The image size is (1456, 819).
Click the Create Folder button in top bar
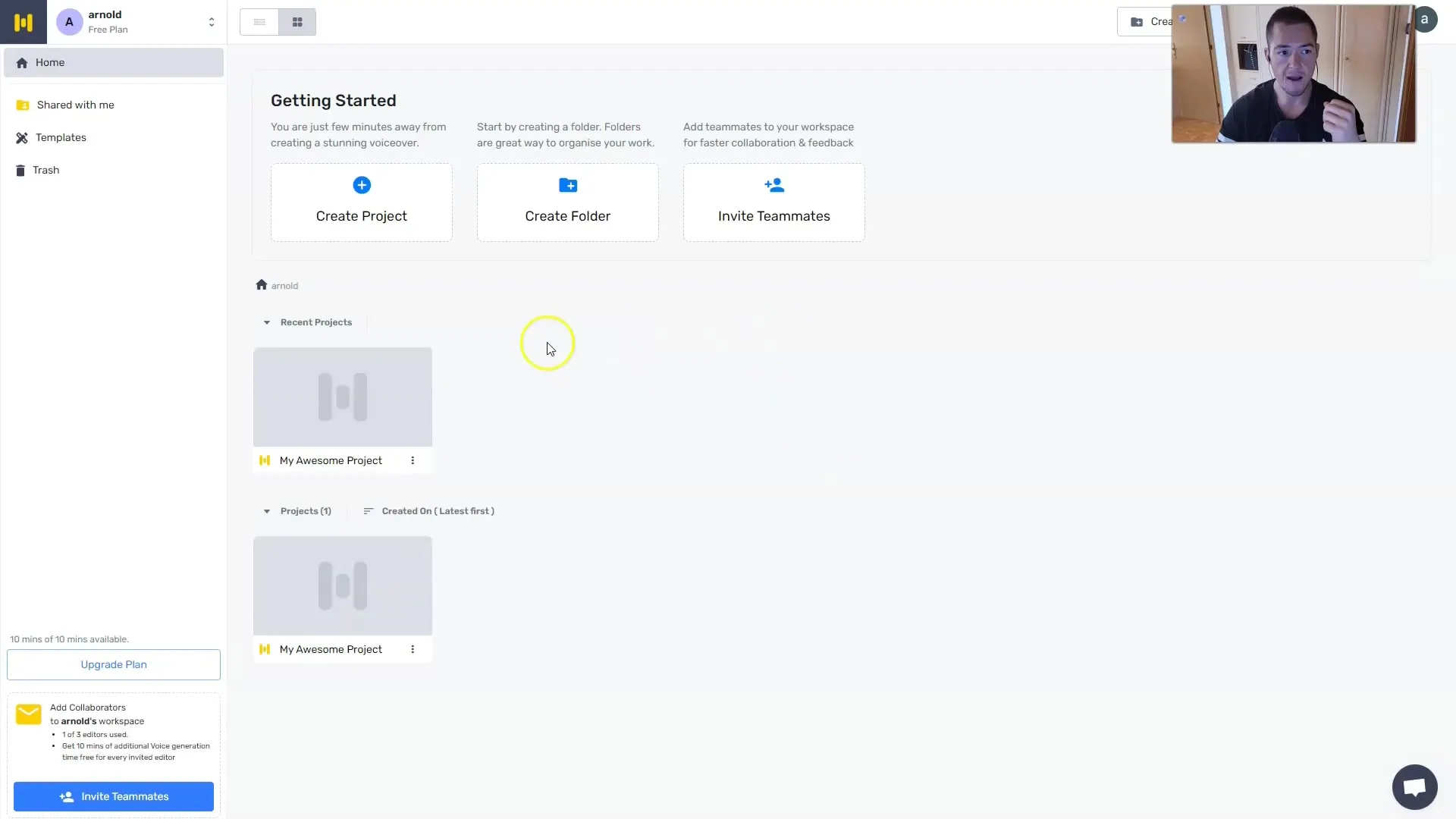pyautogui.click(x=1145, y=22)
